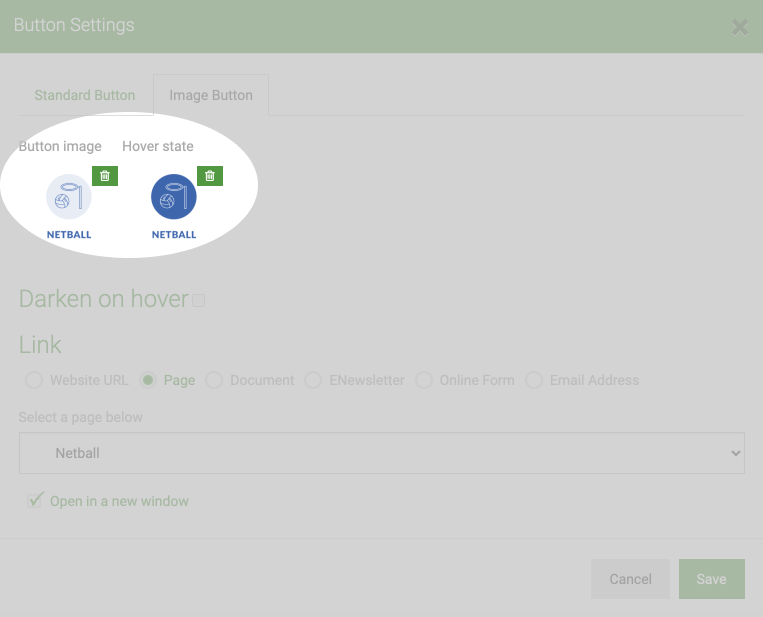Image resolution: width=763 pixels, height=617 pixels.
Task: Close the Button Settings dialog
Action: [740, 27]
